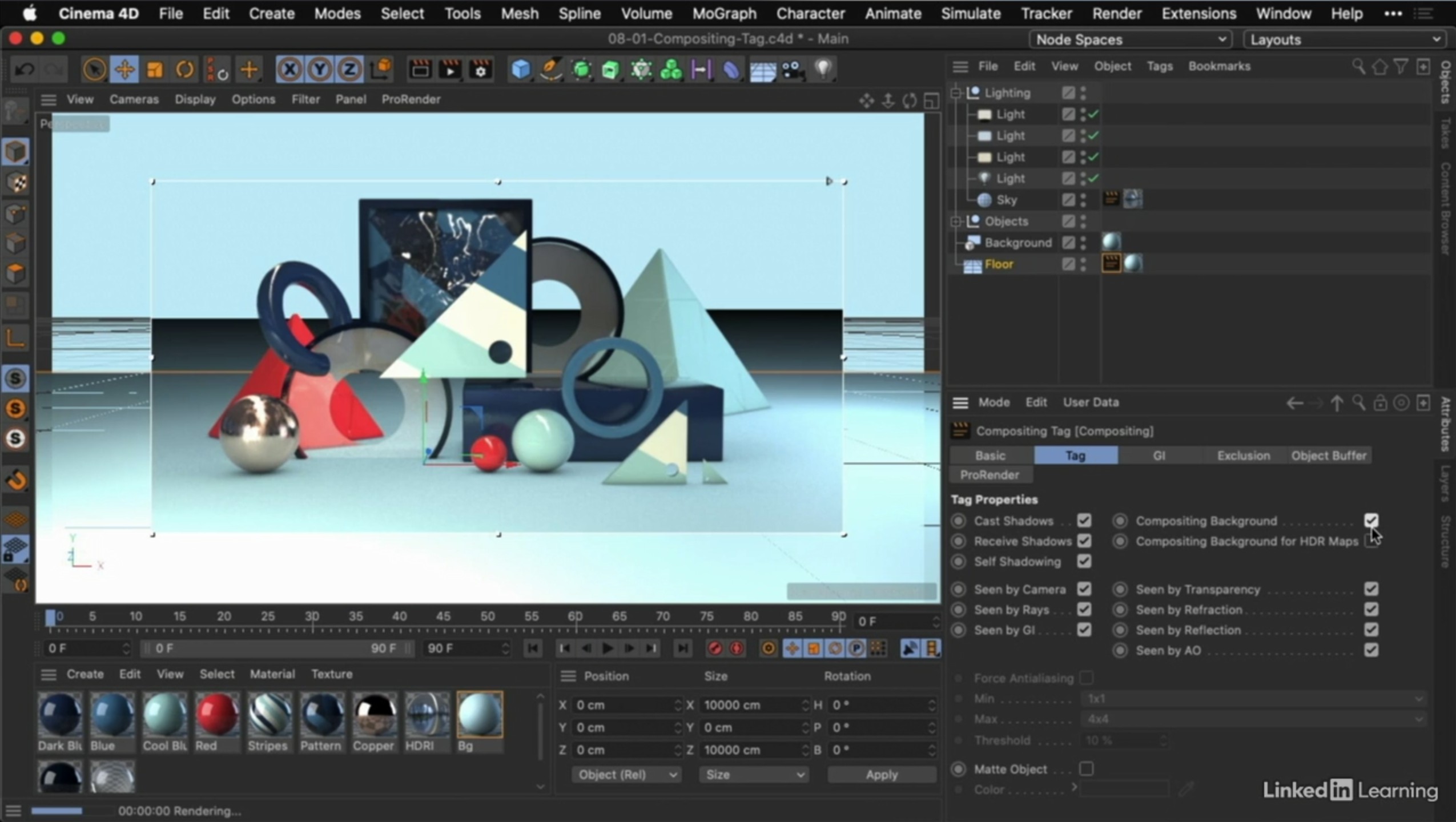This screenshot has height=822, width=1456.
Task: Open the MoGraph menu
Action: (x=724, y=13)
